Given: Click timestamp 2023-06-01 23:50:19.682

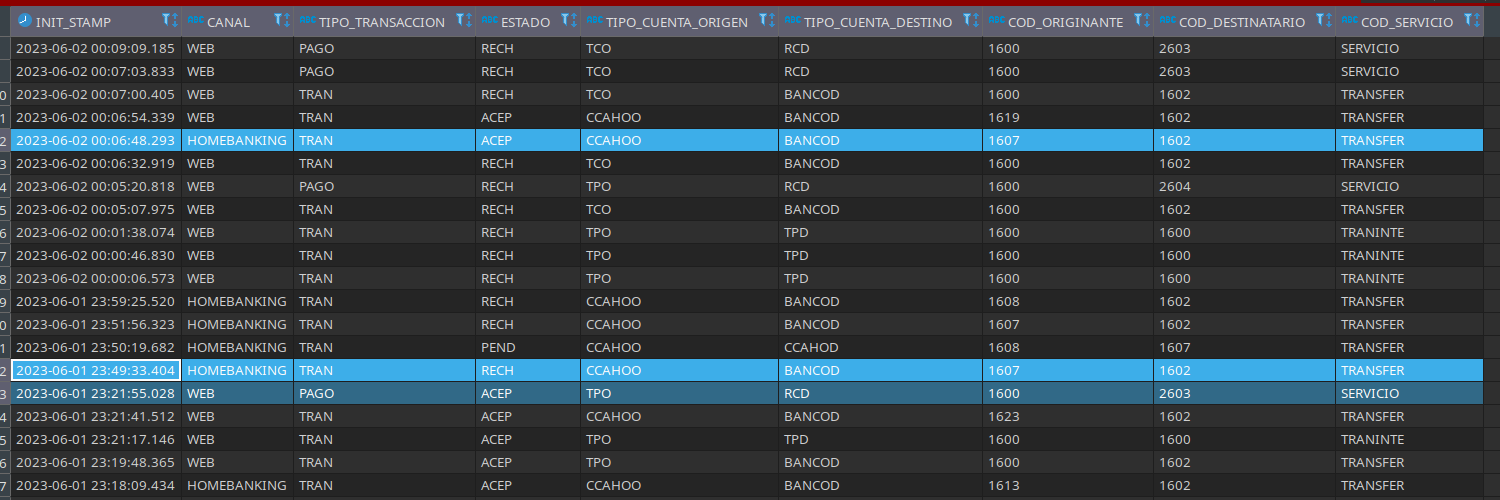Looking at the screenshot, I should (x=97, y=347).
